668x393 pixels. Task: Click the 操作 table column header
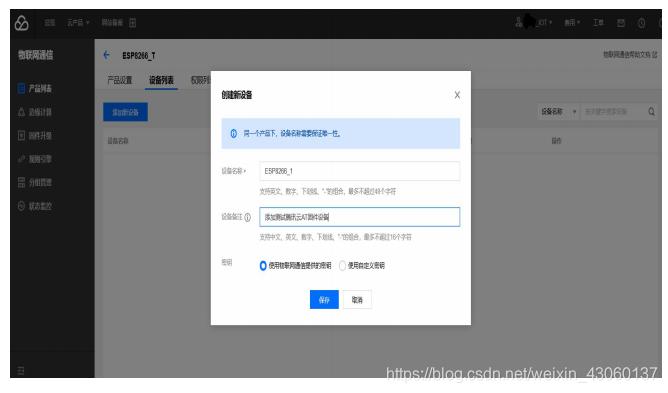(556, 141)
